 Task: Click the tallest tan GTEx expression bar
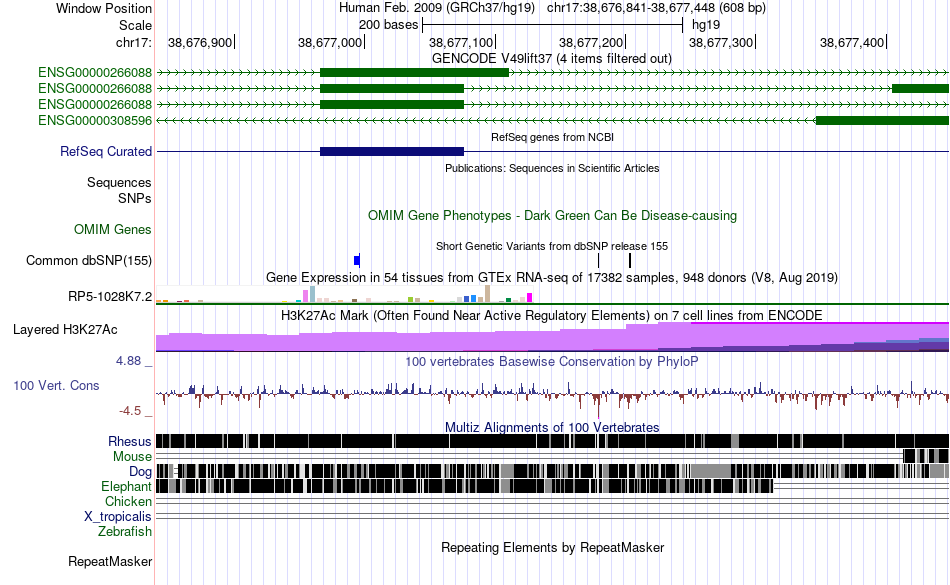[487, 294]
